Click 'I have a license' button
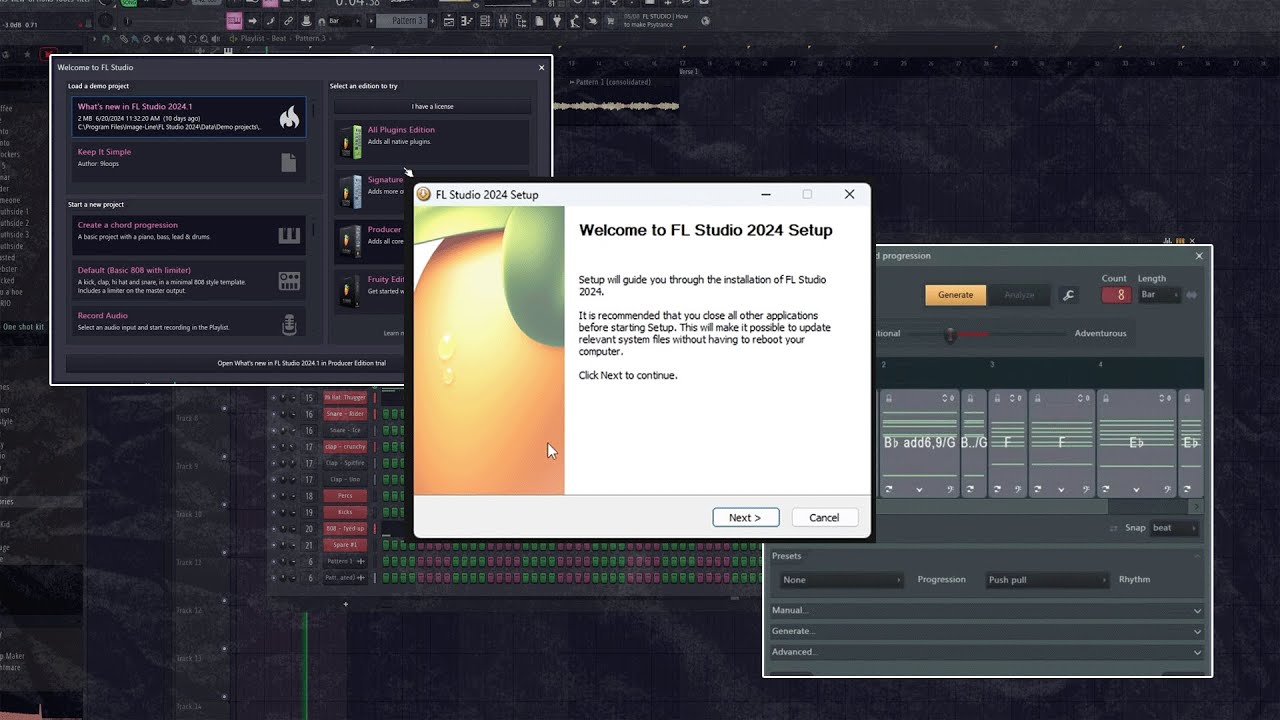The width and height of the screenshot is (1280, 720). point(432,106)
